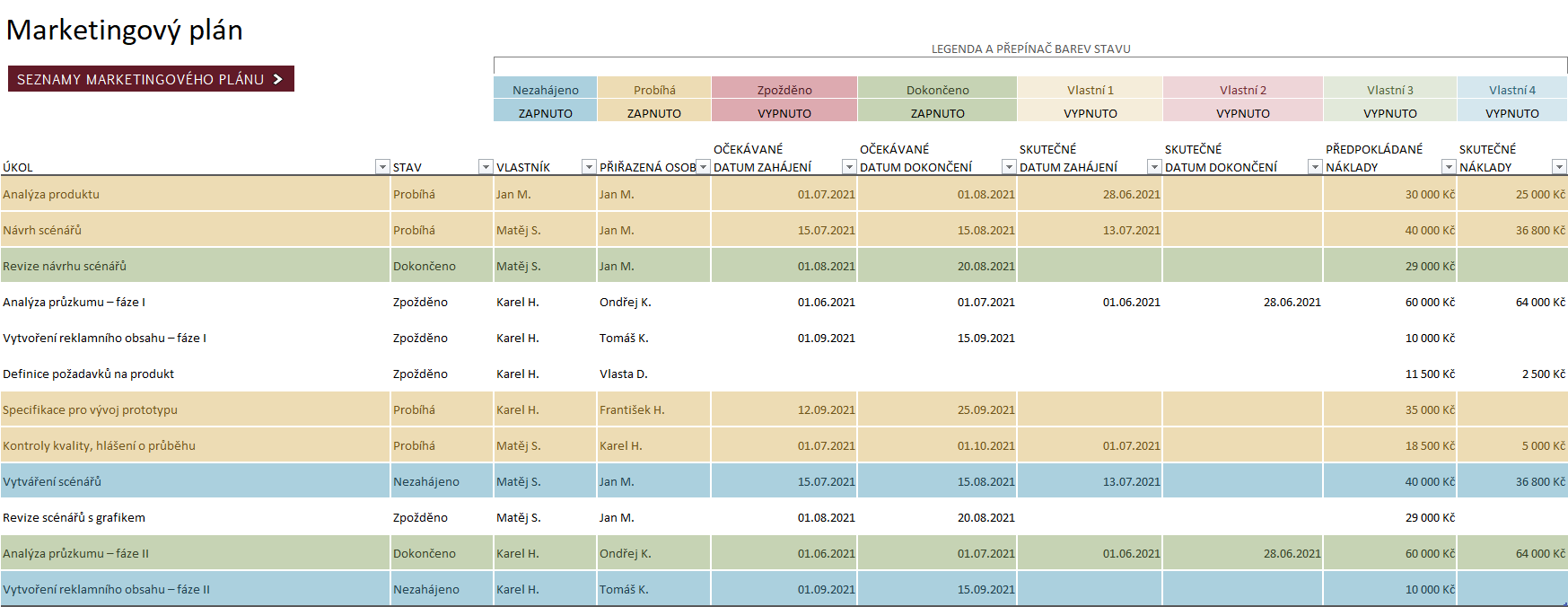Click assigned person Ondřej K. in fáze I row
The image size is (1568, 607).
(653, 302)
